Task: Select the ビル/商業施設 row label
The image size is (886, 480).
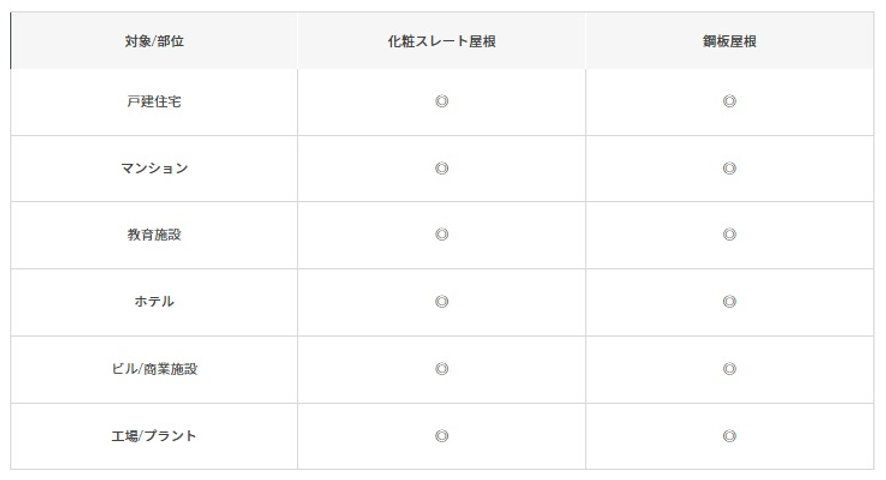Action: pos(154,369)
